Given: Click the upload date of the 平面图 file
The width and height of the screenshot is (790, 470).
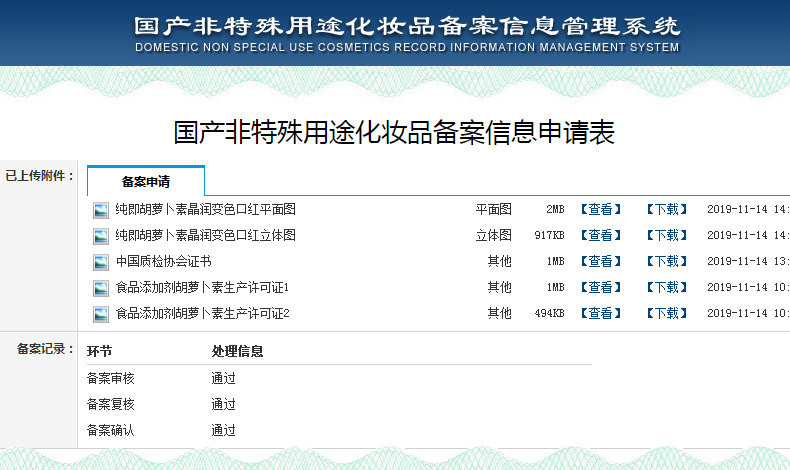Looking at the screenshot, I should 748,209.
